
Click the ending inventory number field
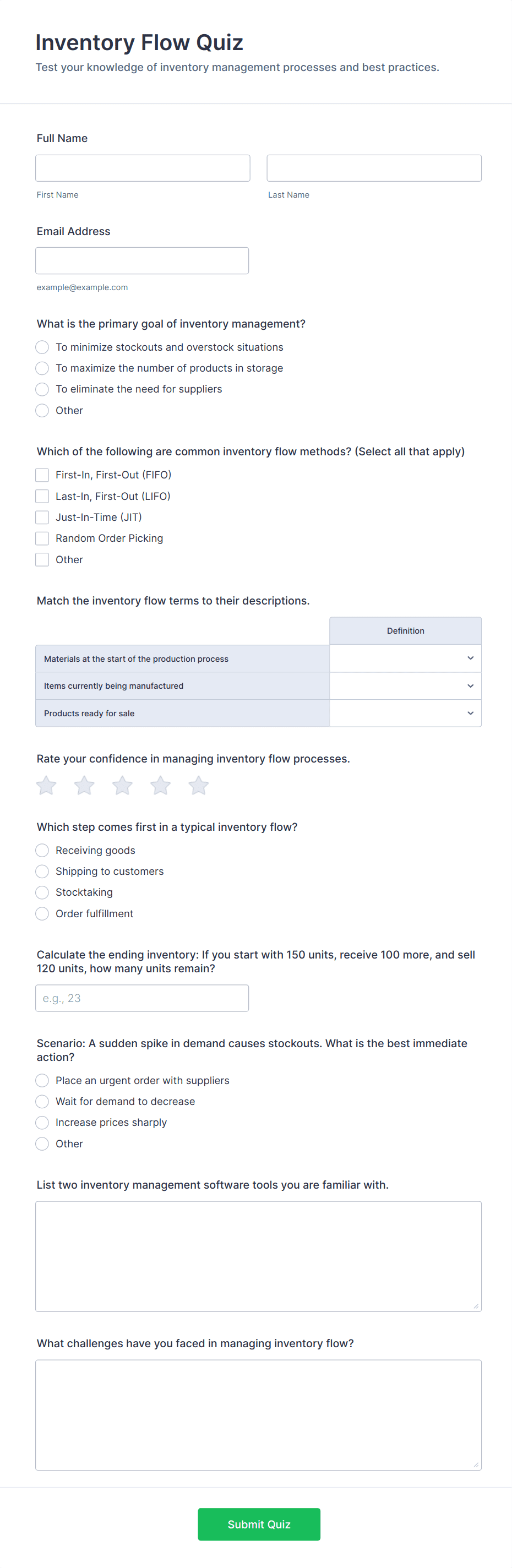[142, 998]
